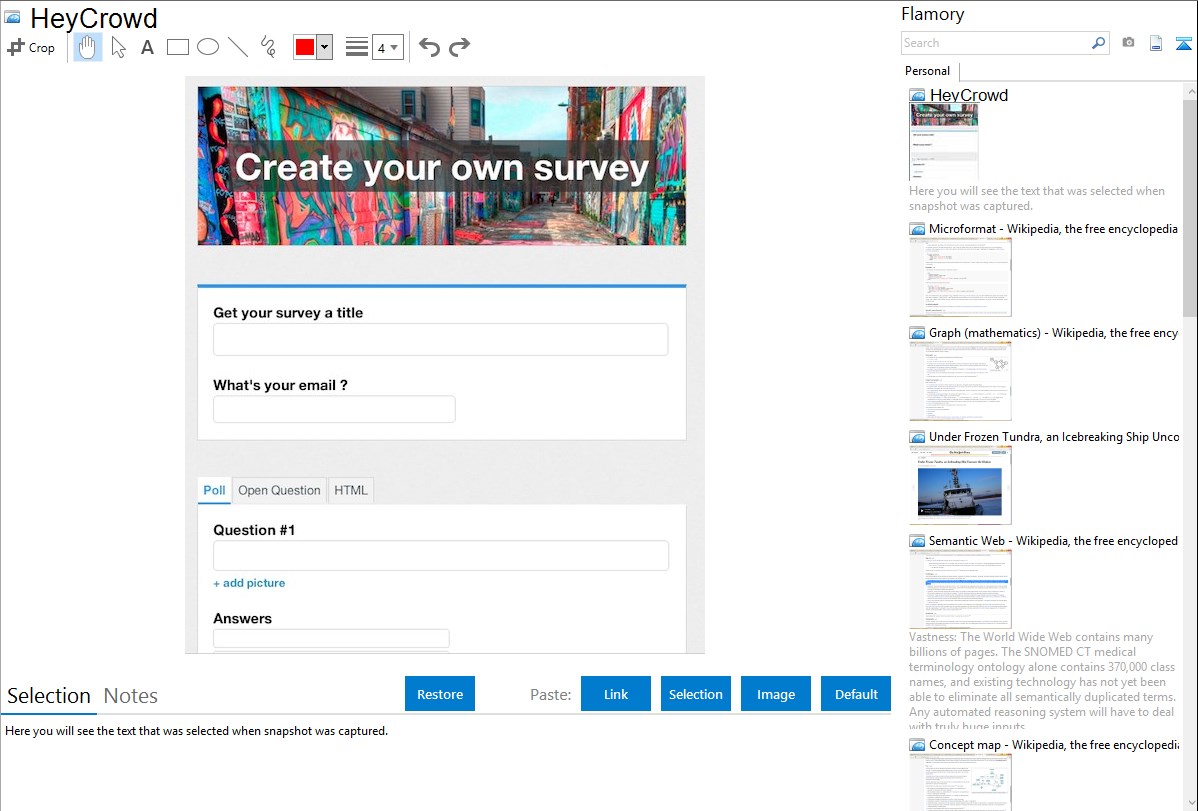This screenshot has width=1198, height=811.
Task: Select the Concept map snapshot title
Action: pos(1054,744)
